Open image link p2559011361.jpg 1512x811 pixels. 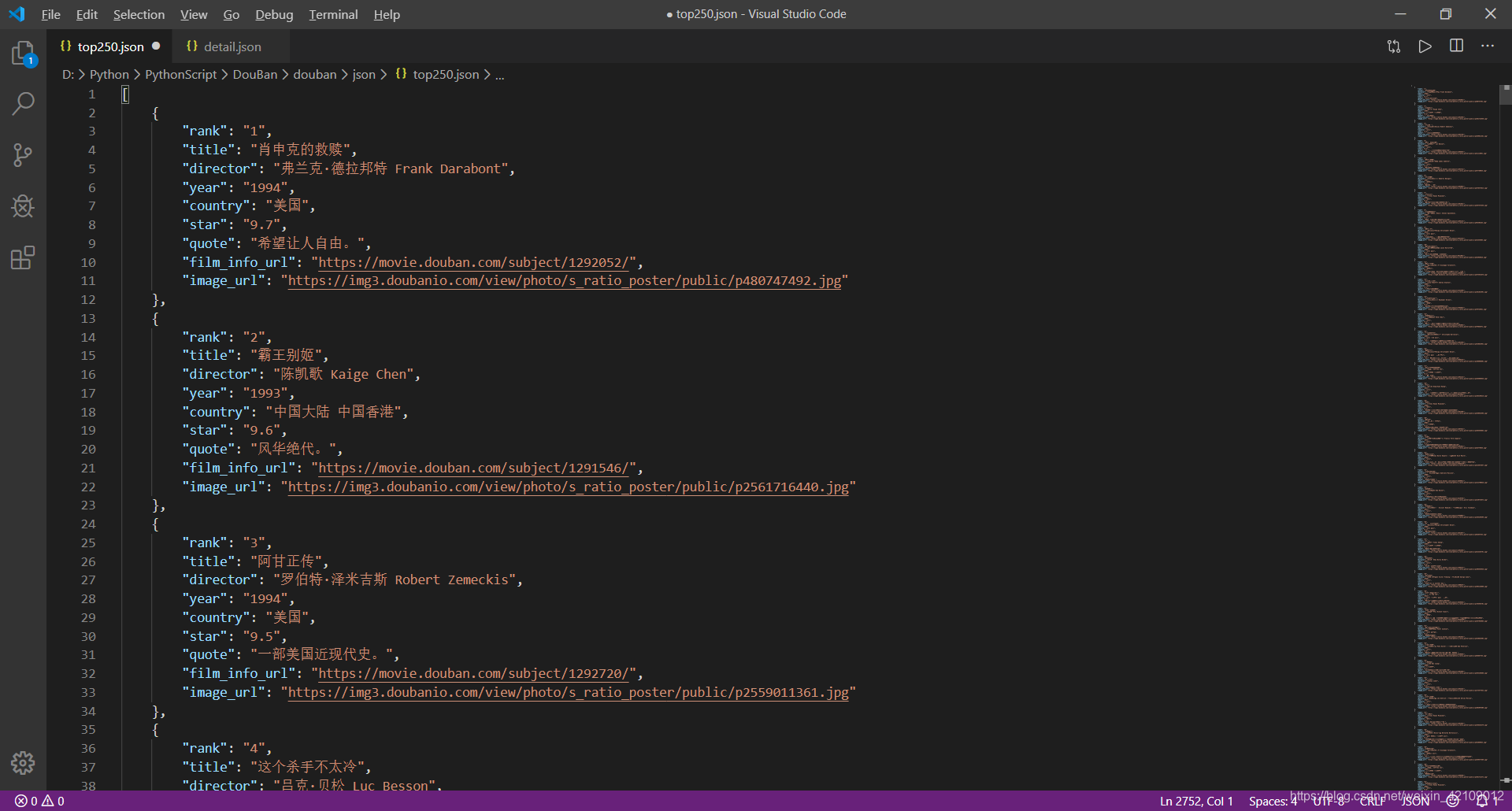[568, 693]
